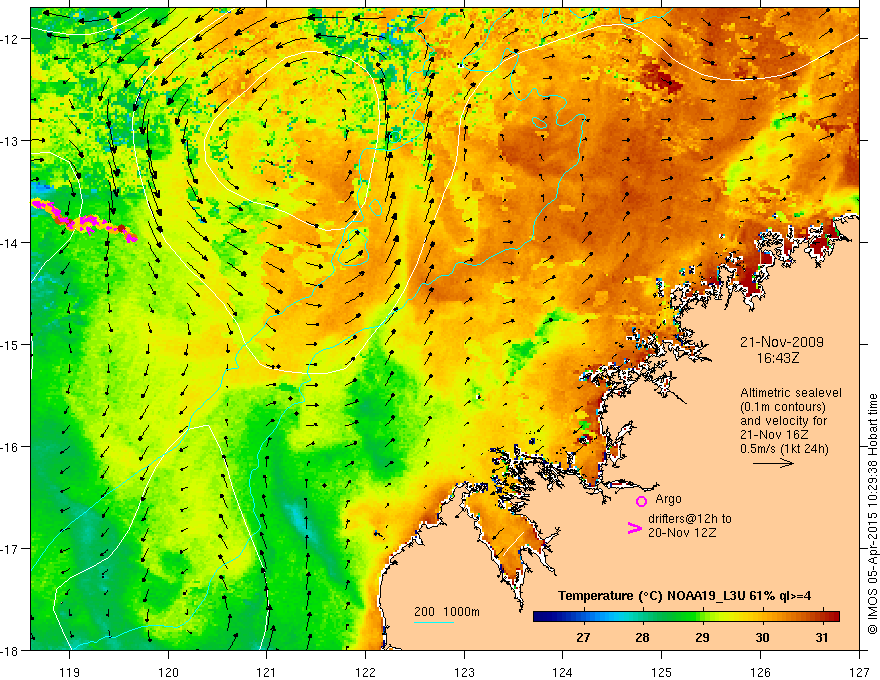Click the time text 16:43Z
Screen dimensions: 880x680
pyautogui.click(x=778, y=357)
